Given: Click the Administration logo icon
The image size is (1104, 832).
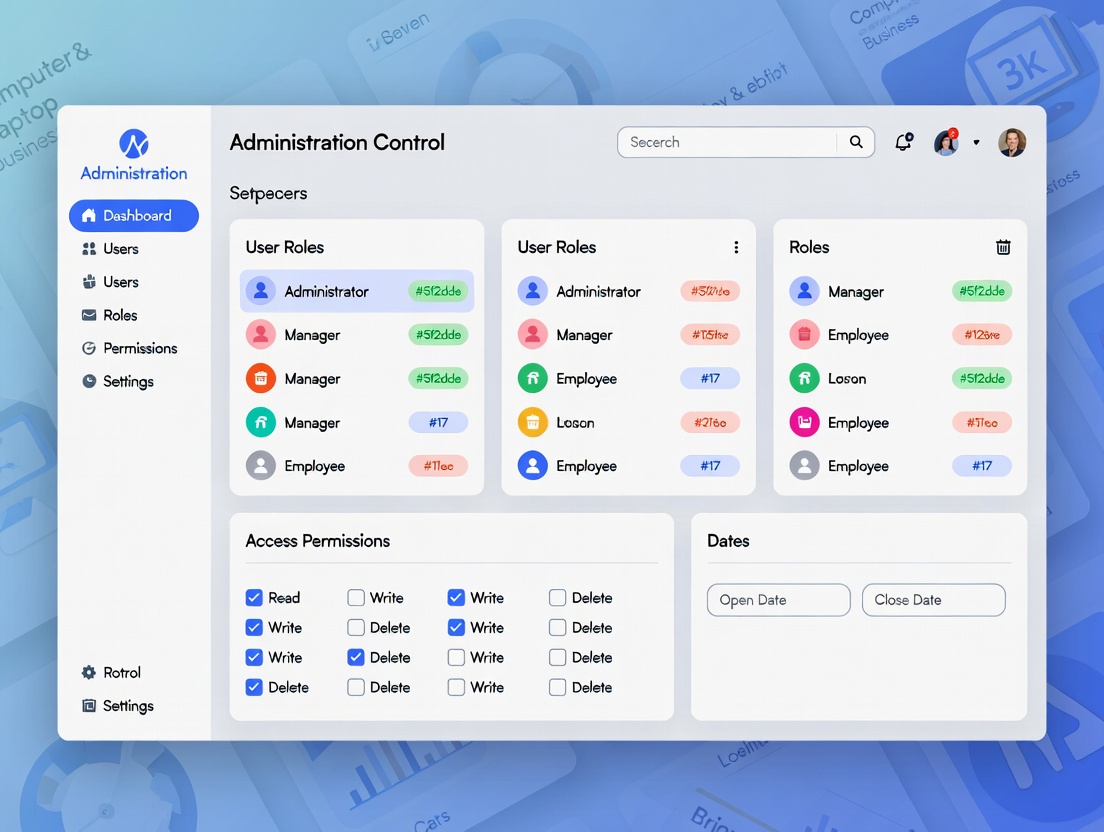Looking at the screenshot, I should [x=134, y=144].
